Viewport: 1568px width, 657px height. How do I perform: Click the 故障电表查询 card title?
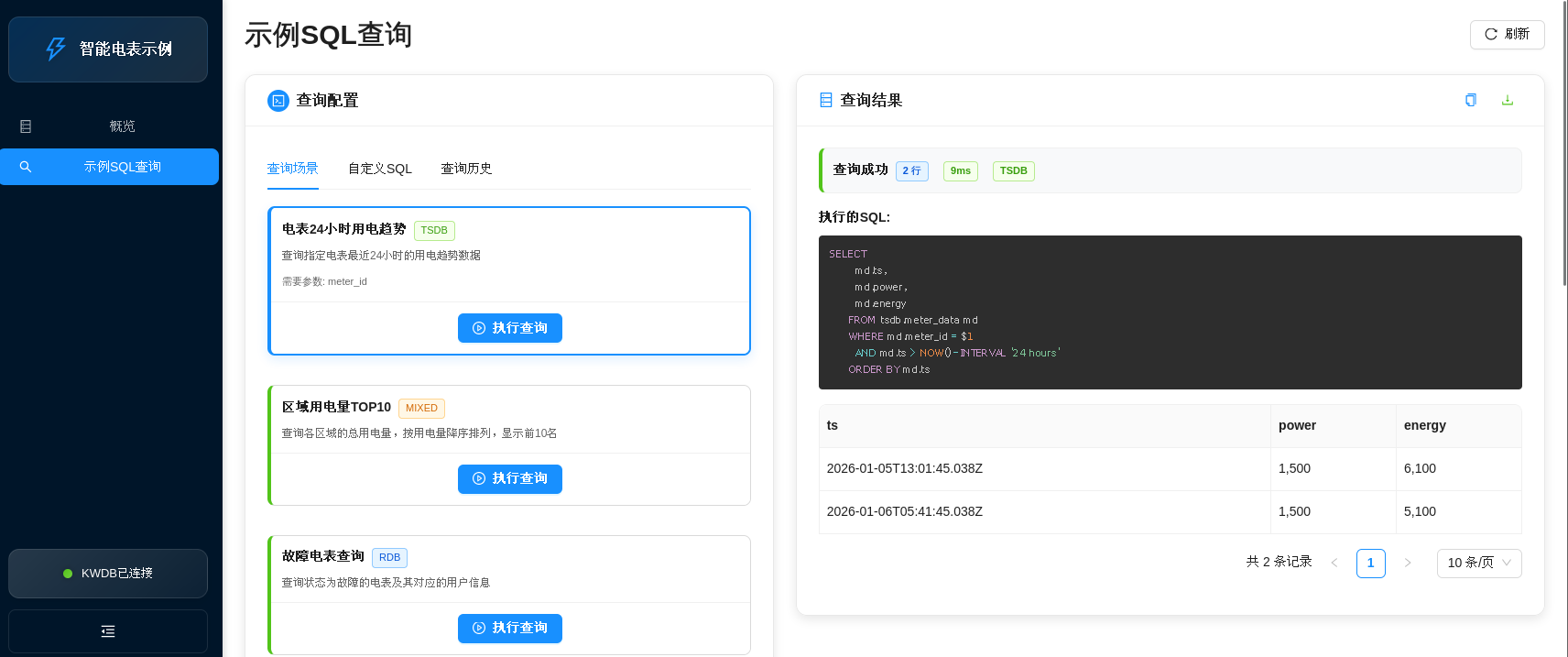[x=323, y=556]
